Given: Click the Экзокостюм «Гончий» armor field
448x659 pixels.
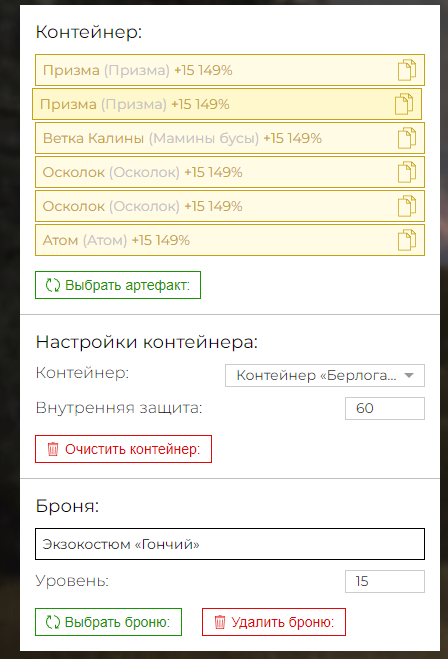Looking at the screenshot, I should 230,544.
